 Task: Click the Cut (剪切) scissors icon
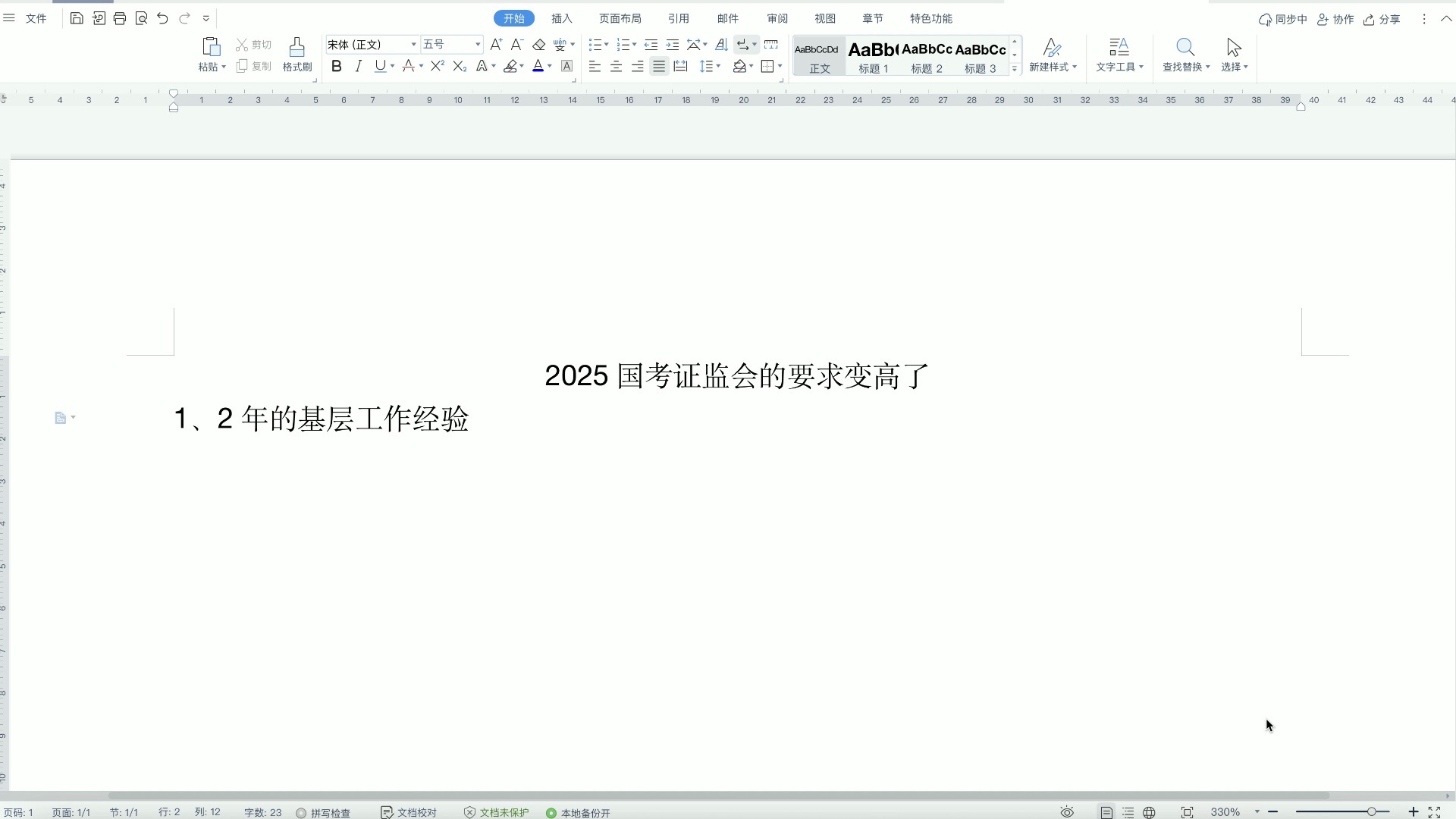tap(242, 45)
